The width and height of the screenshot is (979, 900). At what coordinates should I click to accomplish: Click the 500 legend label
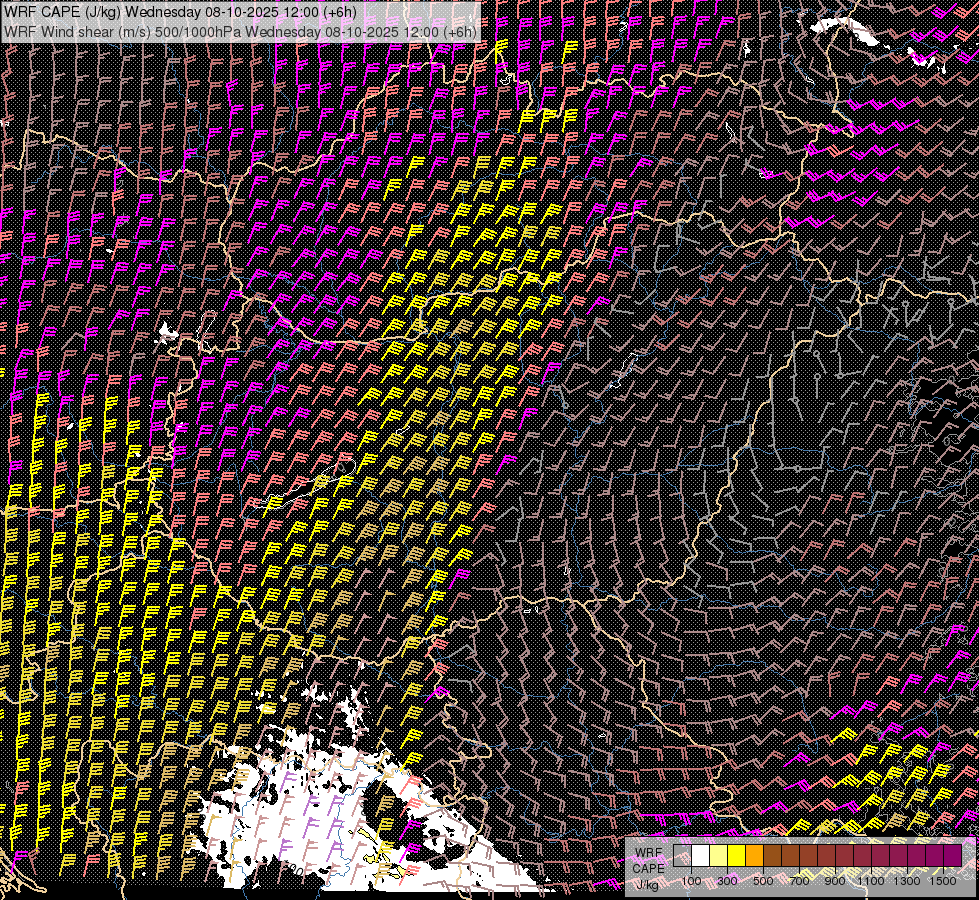(763, 881)
